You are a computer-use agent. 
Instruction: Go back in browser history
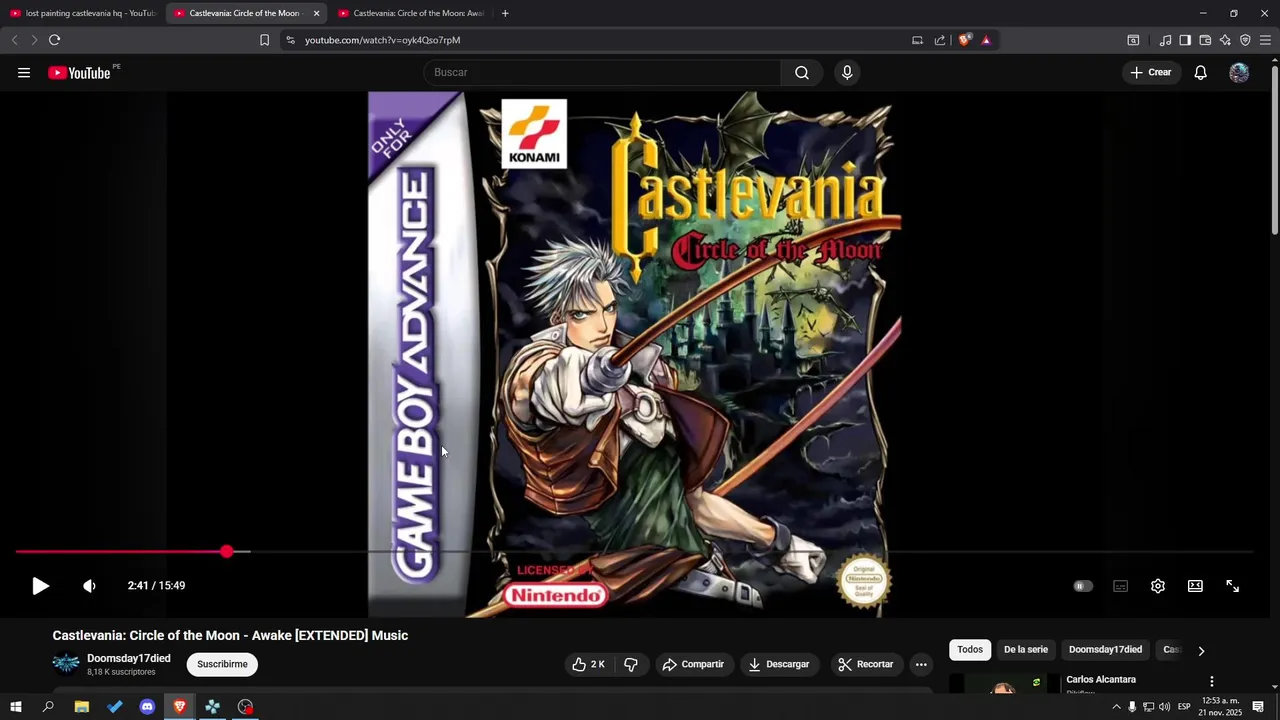click(14, 40)
